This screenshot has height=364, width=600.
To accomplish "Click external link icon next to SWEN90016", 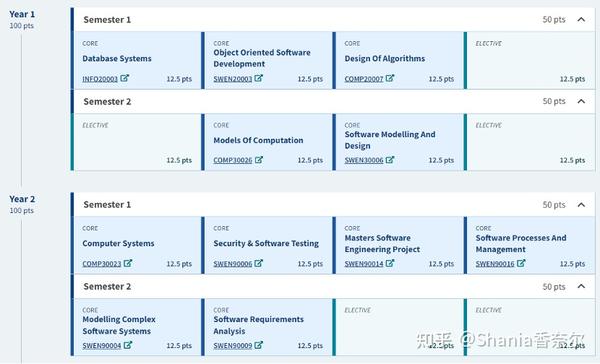I will [x=521, y=263].
